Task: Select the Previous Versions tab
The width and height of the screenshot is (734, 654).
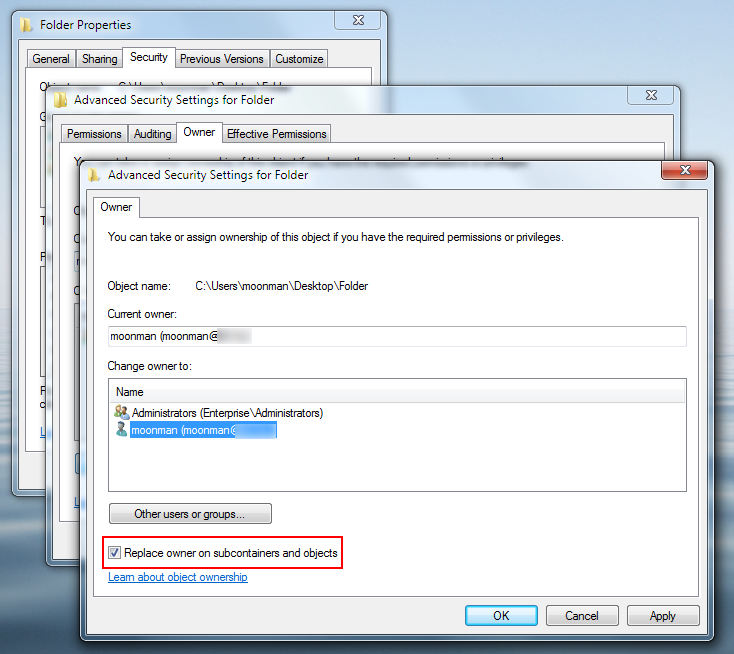Action: coord(221,59)
